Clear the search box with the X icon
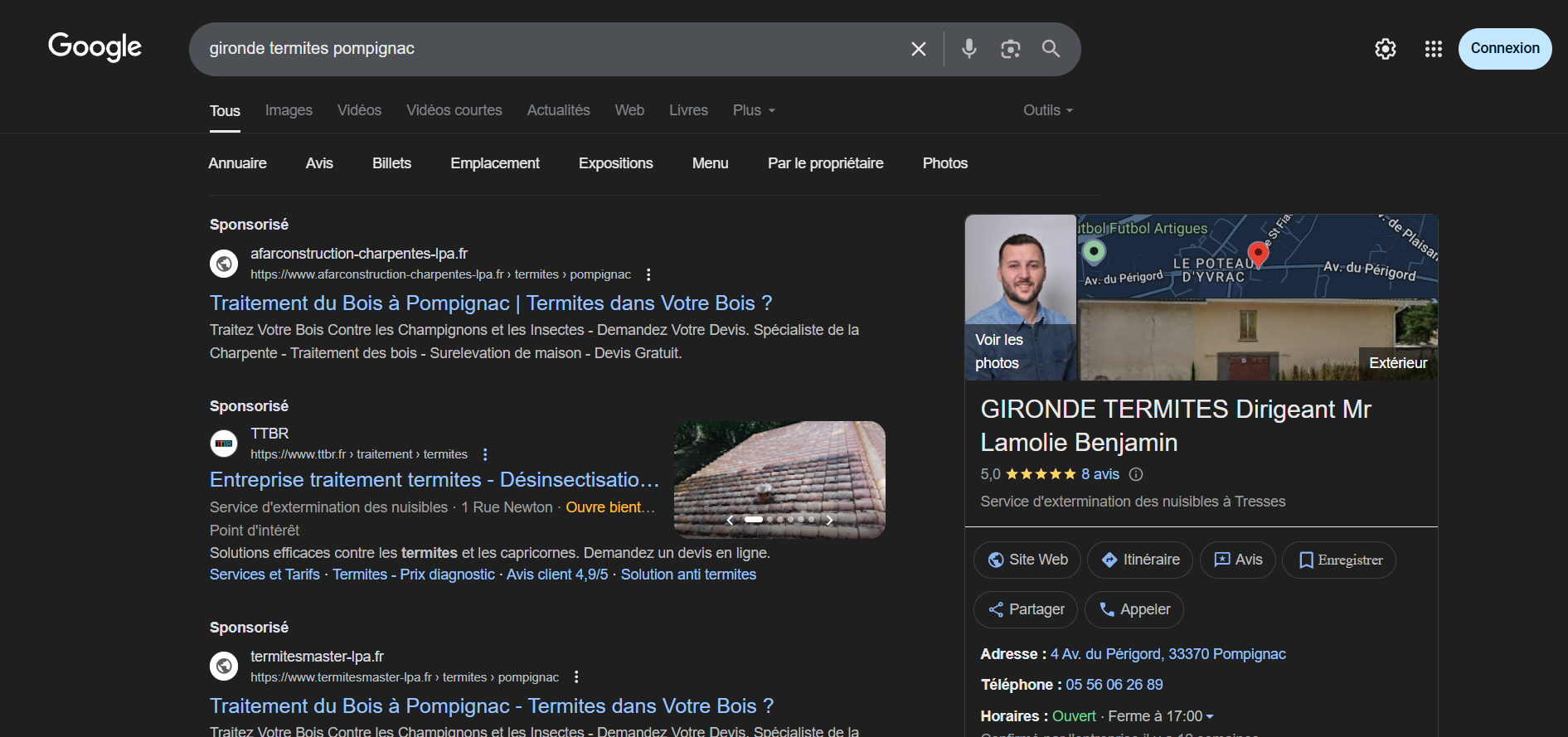Image resolution: width=1568 pixels, height=737 pixels. click(x=919, y=49)
